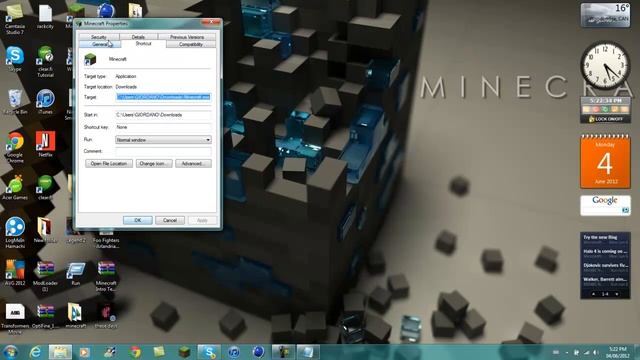
Task: Go to previous page in headlines gadget
Action: point(593,294)
